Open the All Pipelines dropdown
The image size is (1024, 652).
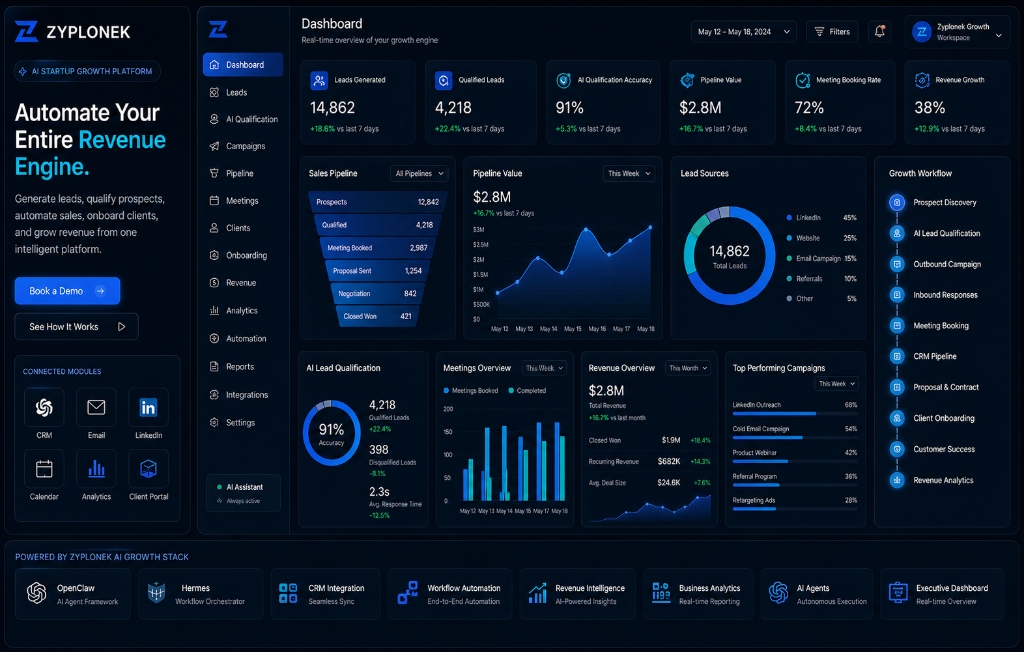(419, 174)
